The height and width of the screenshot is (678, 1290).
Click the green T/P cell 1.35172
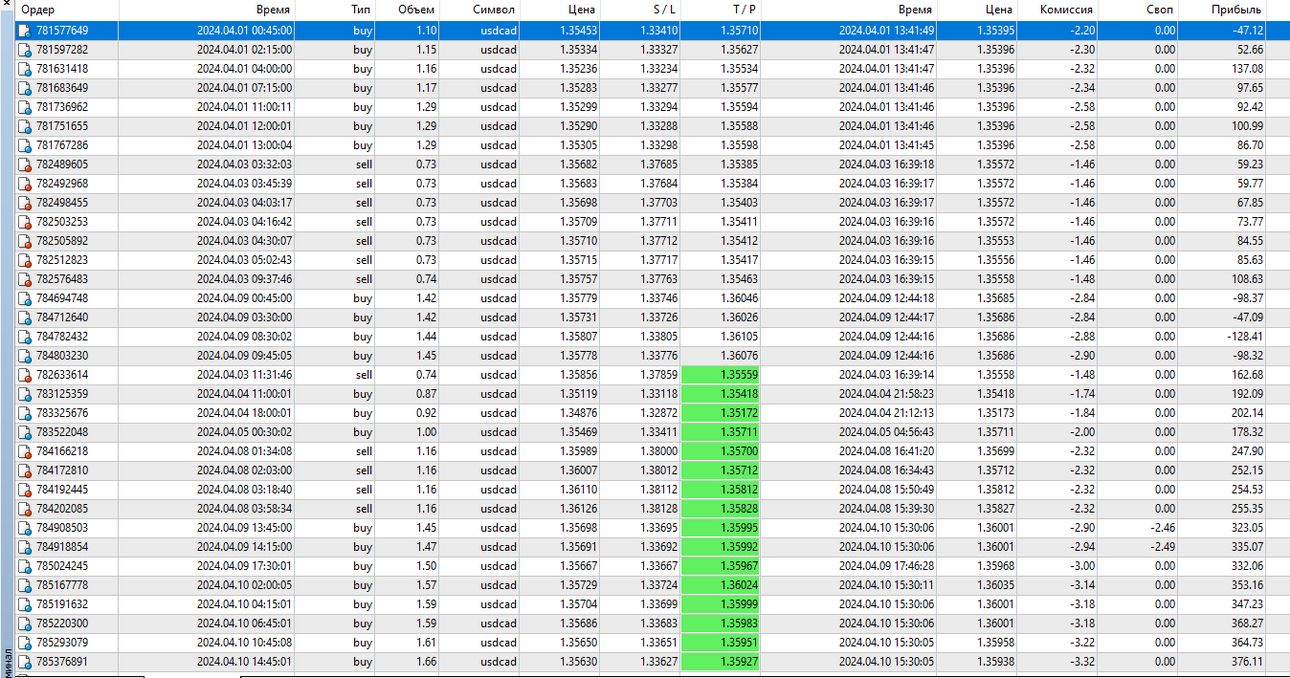pos(721,413)
